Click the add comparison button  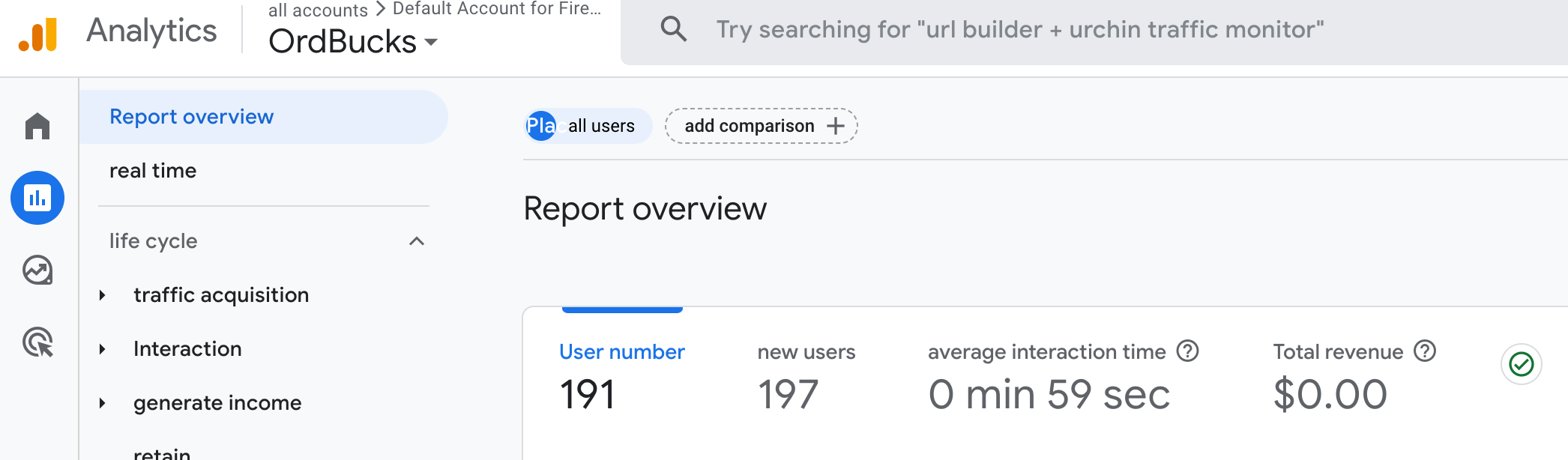762,126
